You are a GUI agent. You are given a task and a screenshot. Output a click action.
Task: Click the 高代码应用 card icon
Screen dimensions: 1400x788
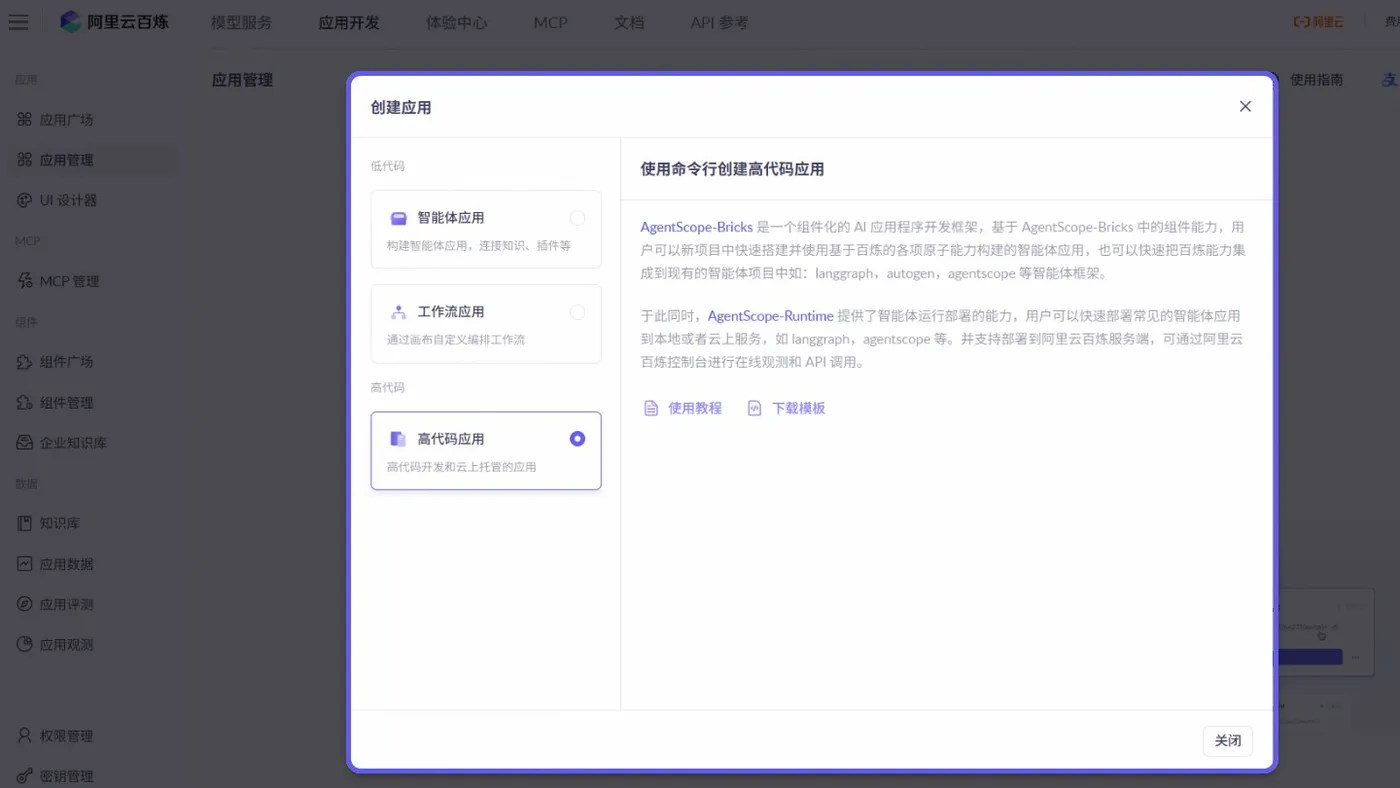[x=398, y=438]
